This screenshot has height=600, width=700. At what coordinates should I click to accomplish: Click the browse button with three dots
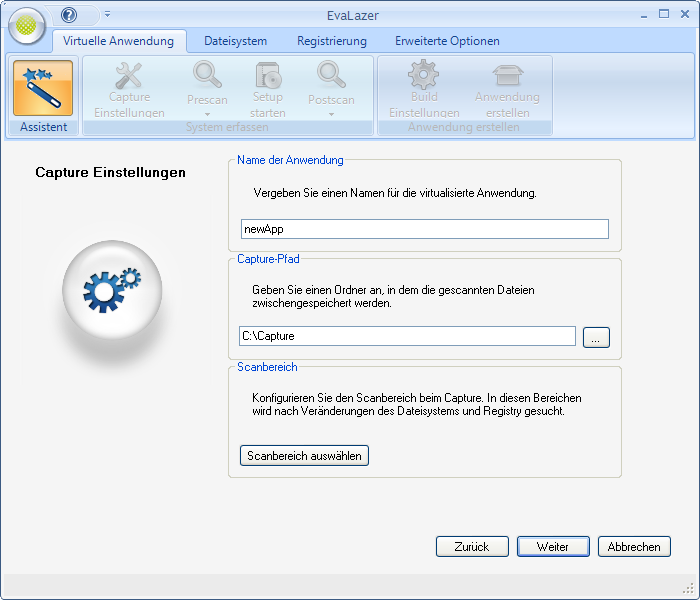(x=596, y=337)
